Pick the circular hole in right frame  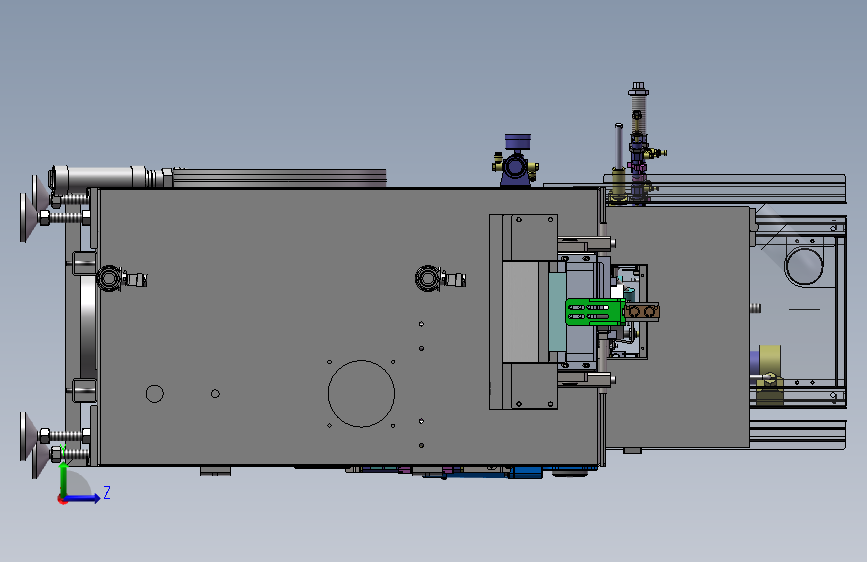pos(804,267)
